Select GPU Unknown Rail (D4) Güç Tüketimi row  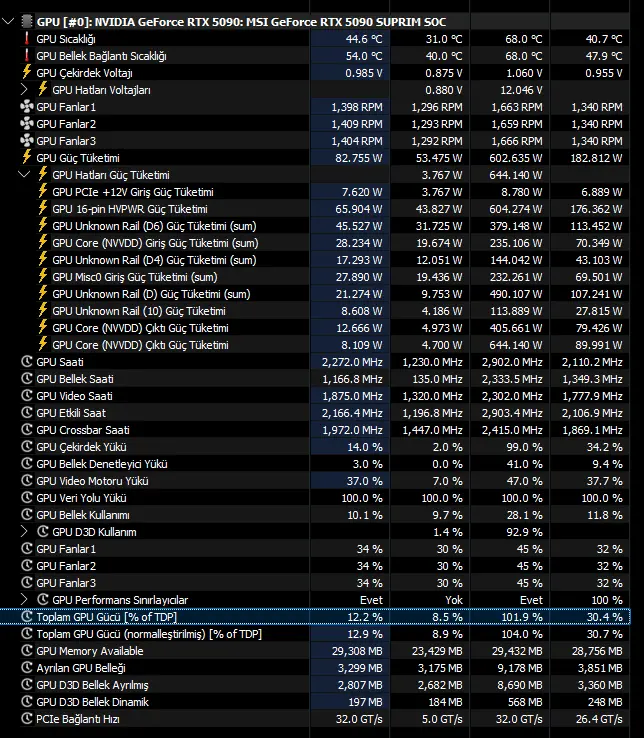tap(315, 260)
